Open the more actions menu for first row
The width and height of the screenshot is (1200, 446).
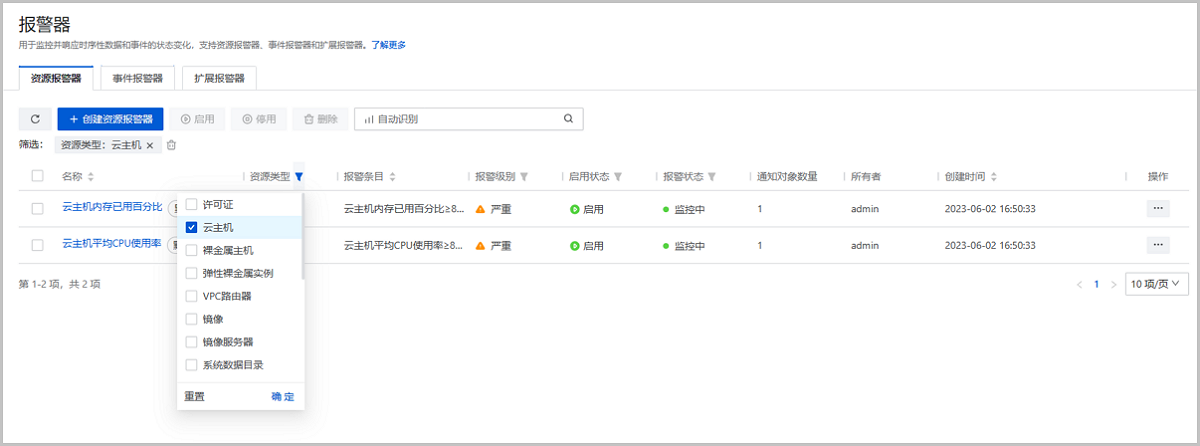tap(1158, 209)
